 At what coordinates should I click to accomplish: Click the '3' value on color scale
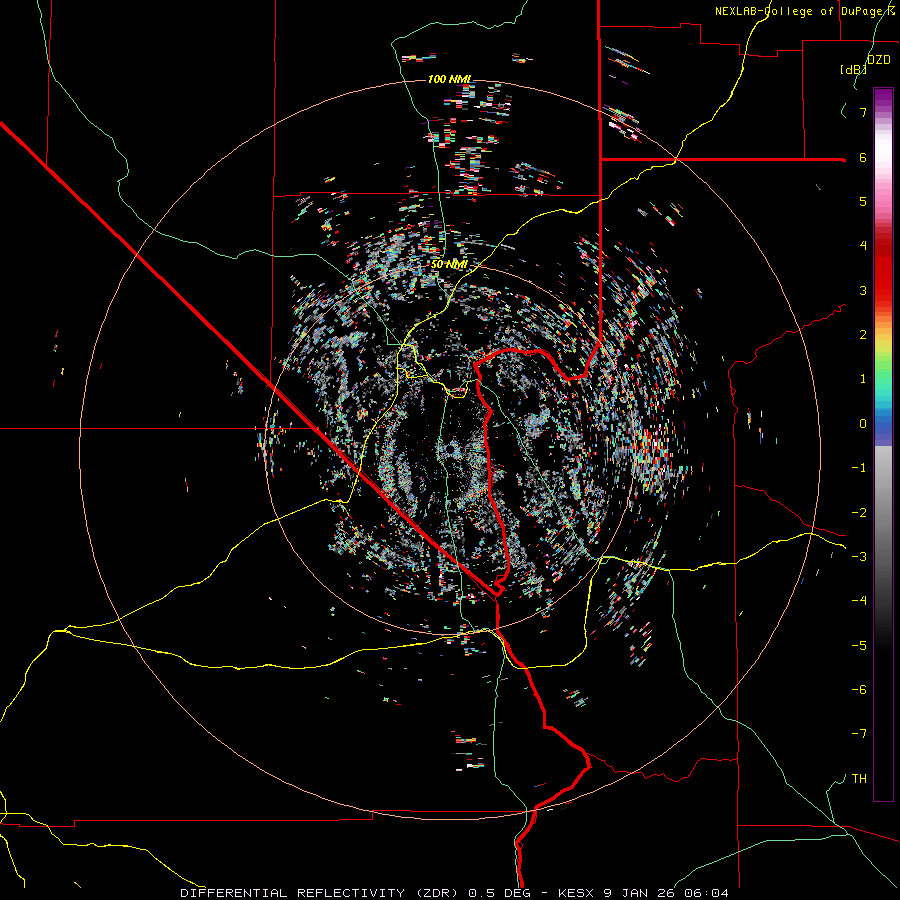pos(863,290)
